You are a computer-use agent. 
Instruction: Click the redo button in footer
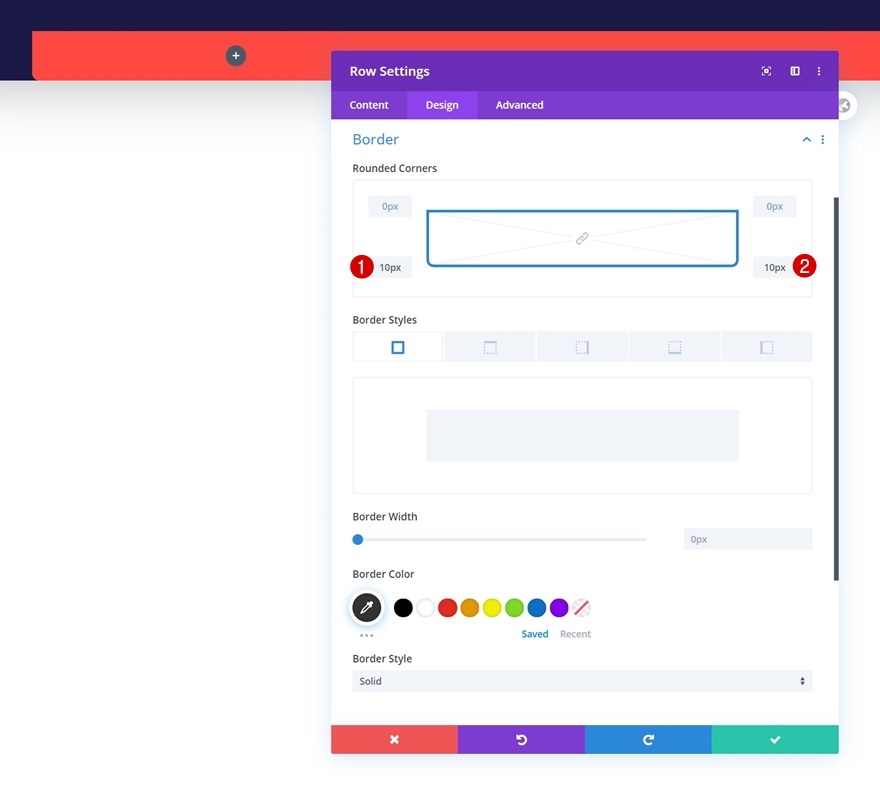648,739
